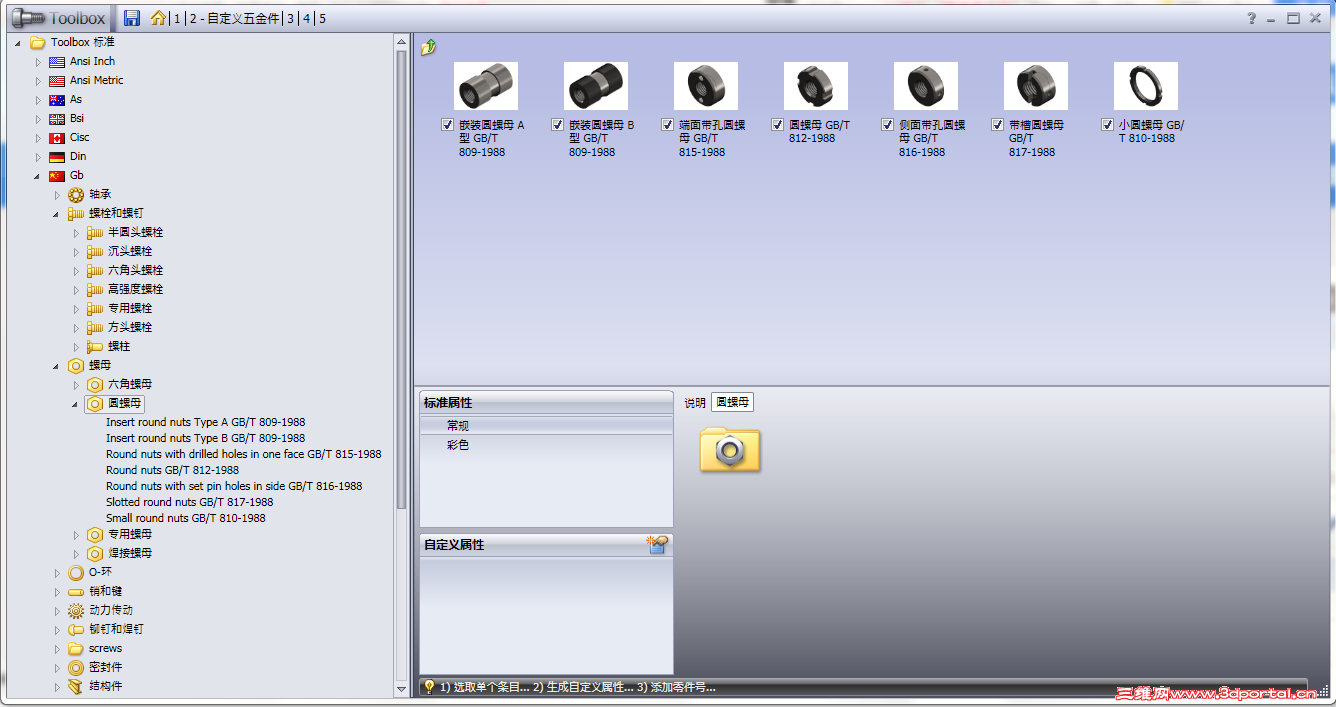Click the Toolbox 标准 root folder icon
Image resolution: width=1336 pixels, height=707 pixels.
point(38,42)
